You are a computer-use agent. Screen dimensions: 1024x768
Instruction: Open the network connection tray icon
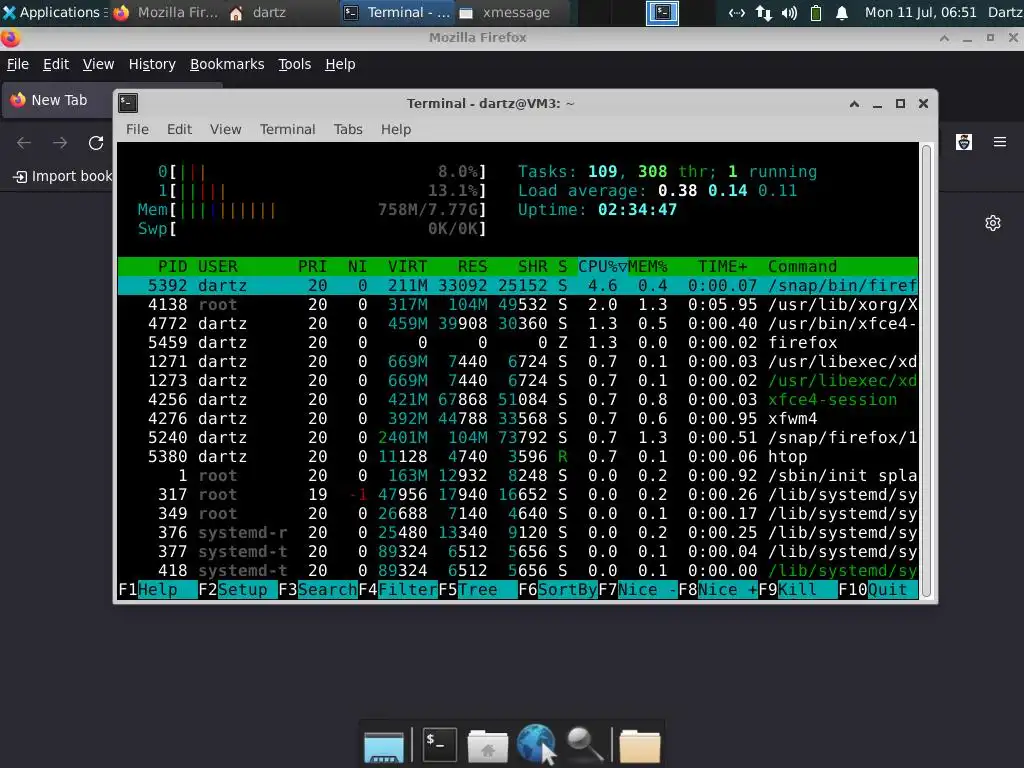[x=737, y=12]
